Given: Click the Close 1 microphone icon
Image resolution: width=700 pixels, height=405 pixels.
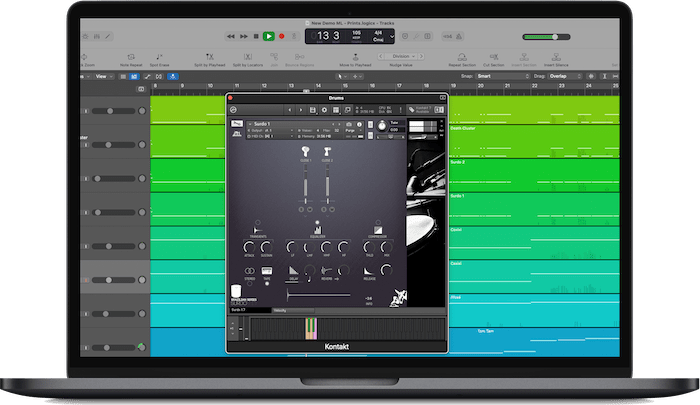Looking at the screenshot, I should pos(305,151).
